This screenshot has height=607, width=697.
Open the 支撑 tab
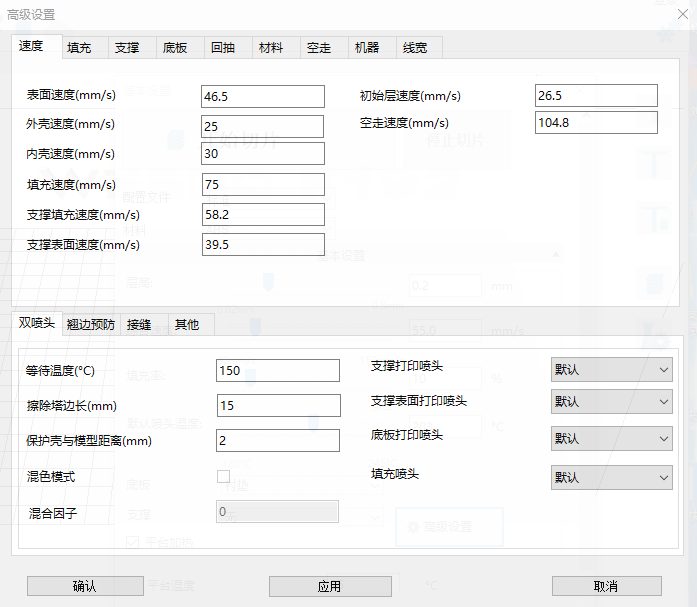pyautogui.click(x=127, y=47)
